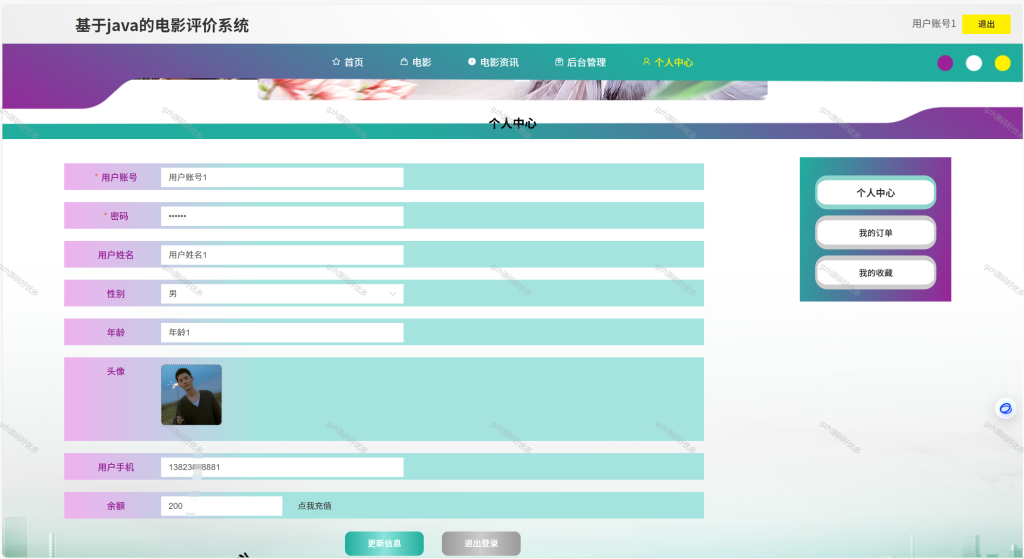Select the white theme color circle
The image size is (1024, 559).
point(974,63)
